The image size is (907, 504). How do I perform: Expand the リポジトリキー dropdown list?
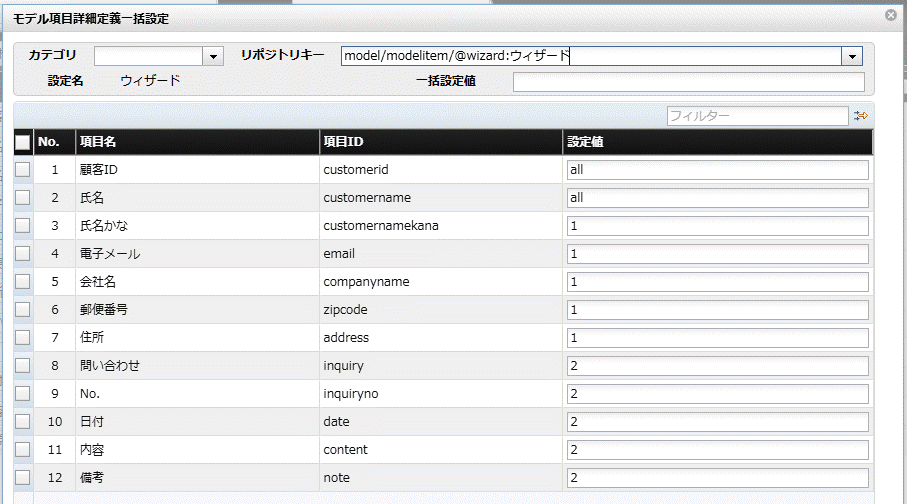pos(852,56)
